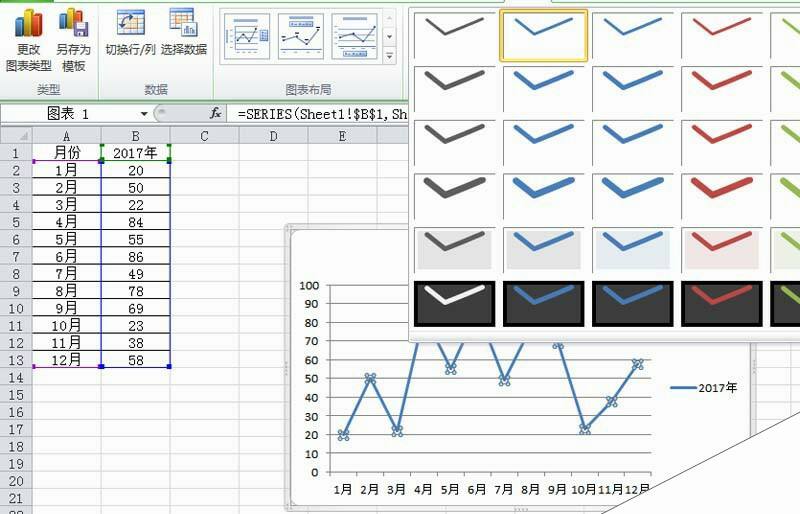Click Switch Row/Column (切换行/列)
This screenshot has height=514, width=800.
pos(130,32)
